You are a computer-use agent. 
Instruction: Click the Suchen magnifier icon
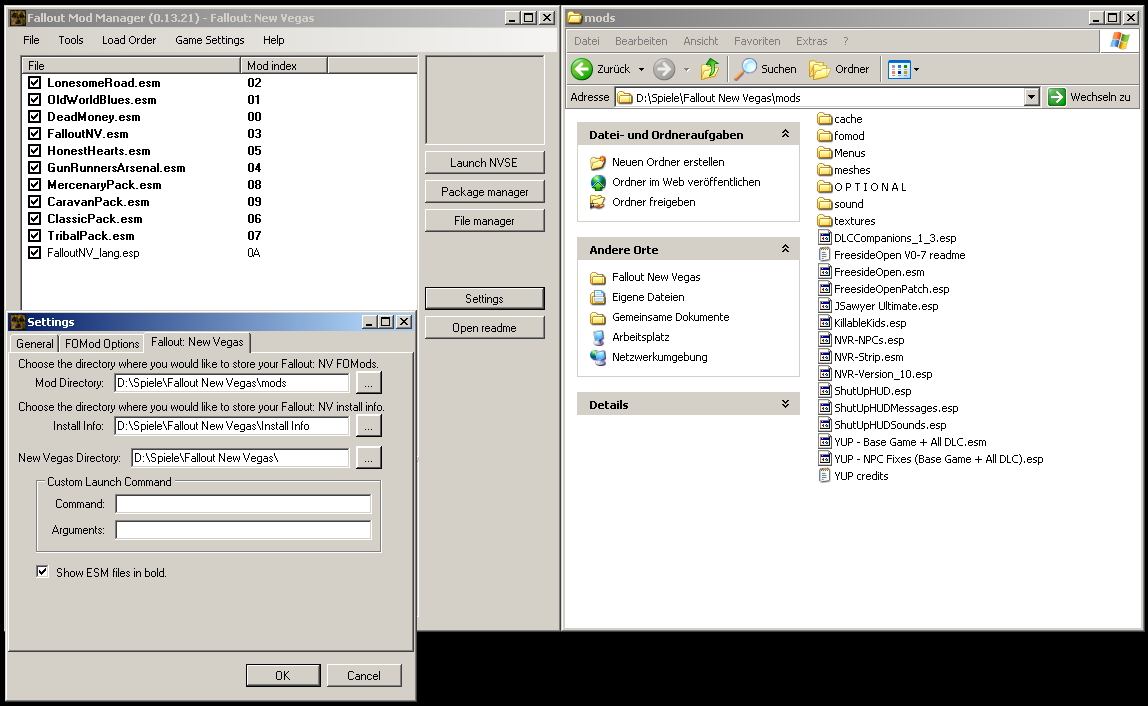pyautogui.click(x=745, y=69)
